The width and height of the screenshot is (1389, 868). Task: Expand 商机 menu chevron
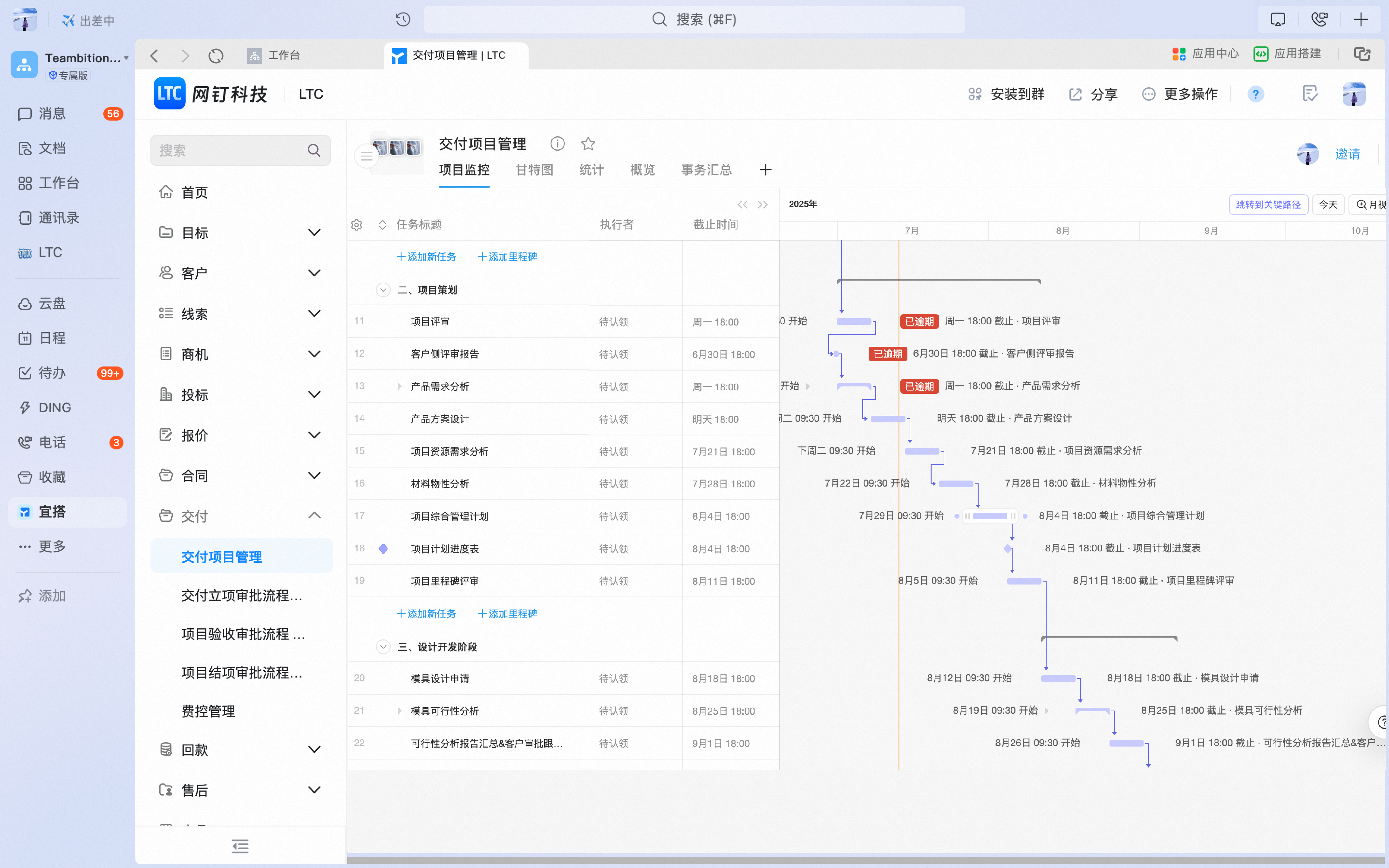[314, 354]
